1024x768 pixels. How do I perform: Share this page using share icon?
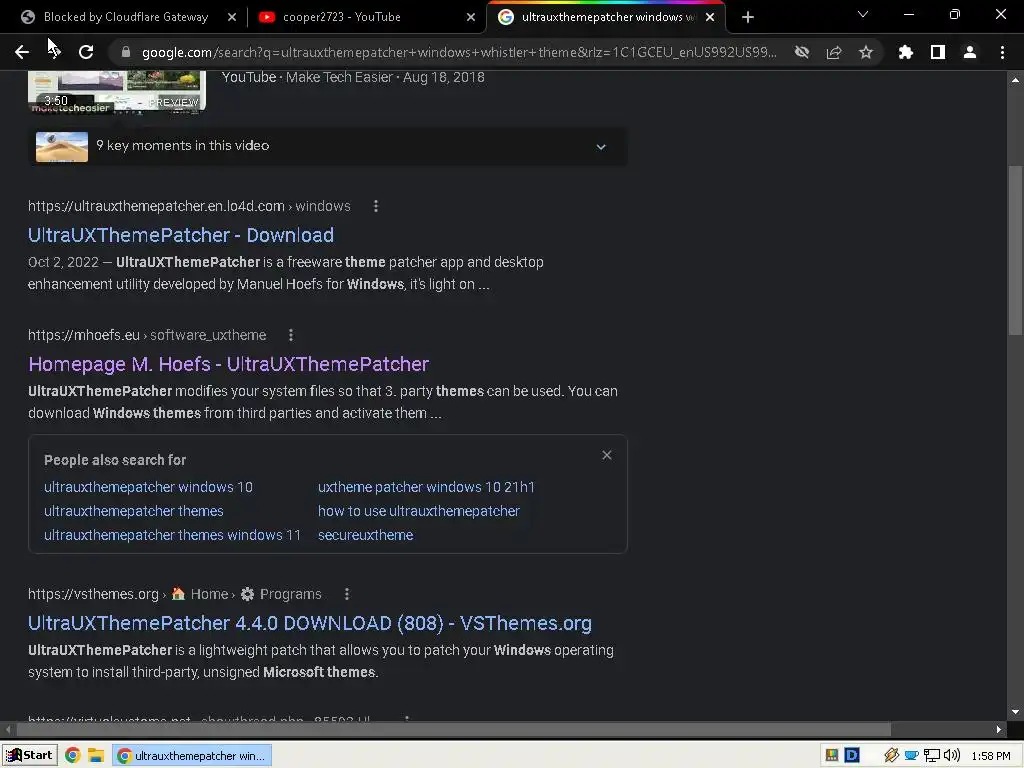(x=834, y=52)
